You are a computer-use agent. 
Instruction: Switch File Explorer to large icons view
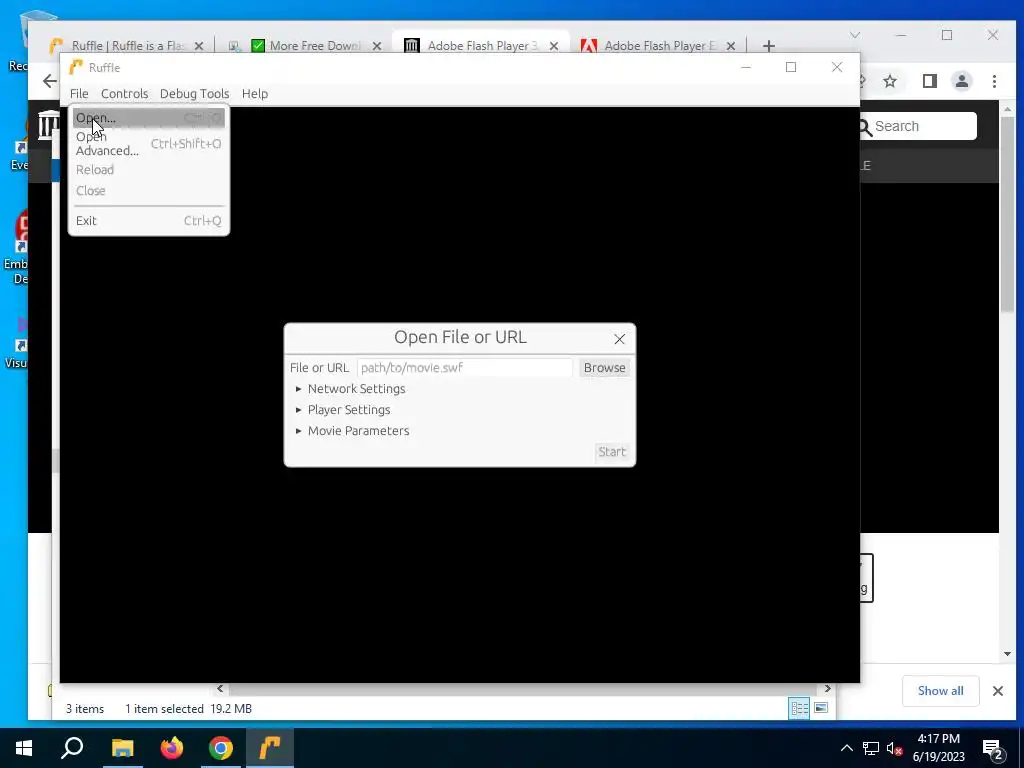(x=821, y=709)
